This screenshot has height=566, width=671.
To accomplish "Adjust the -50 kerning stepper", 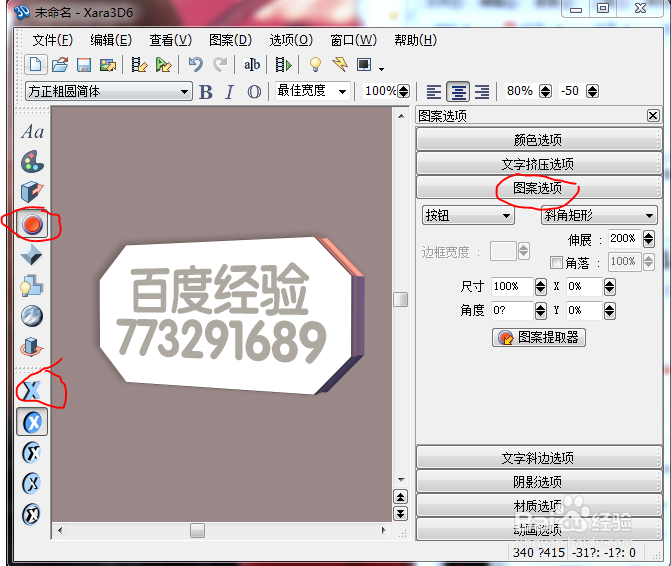I will coord(592,91).
